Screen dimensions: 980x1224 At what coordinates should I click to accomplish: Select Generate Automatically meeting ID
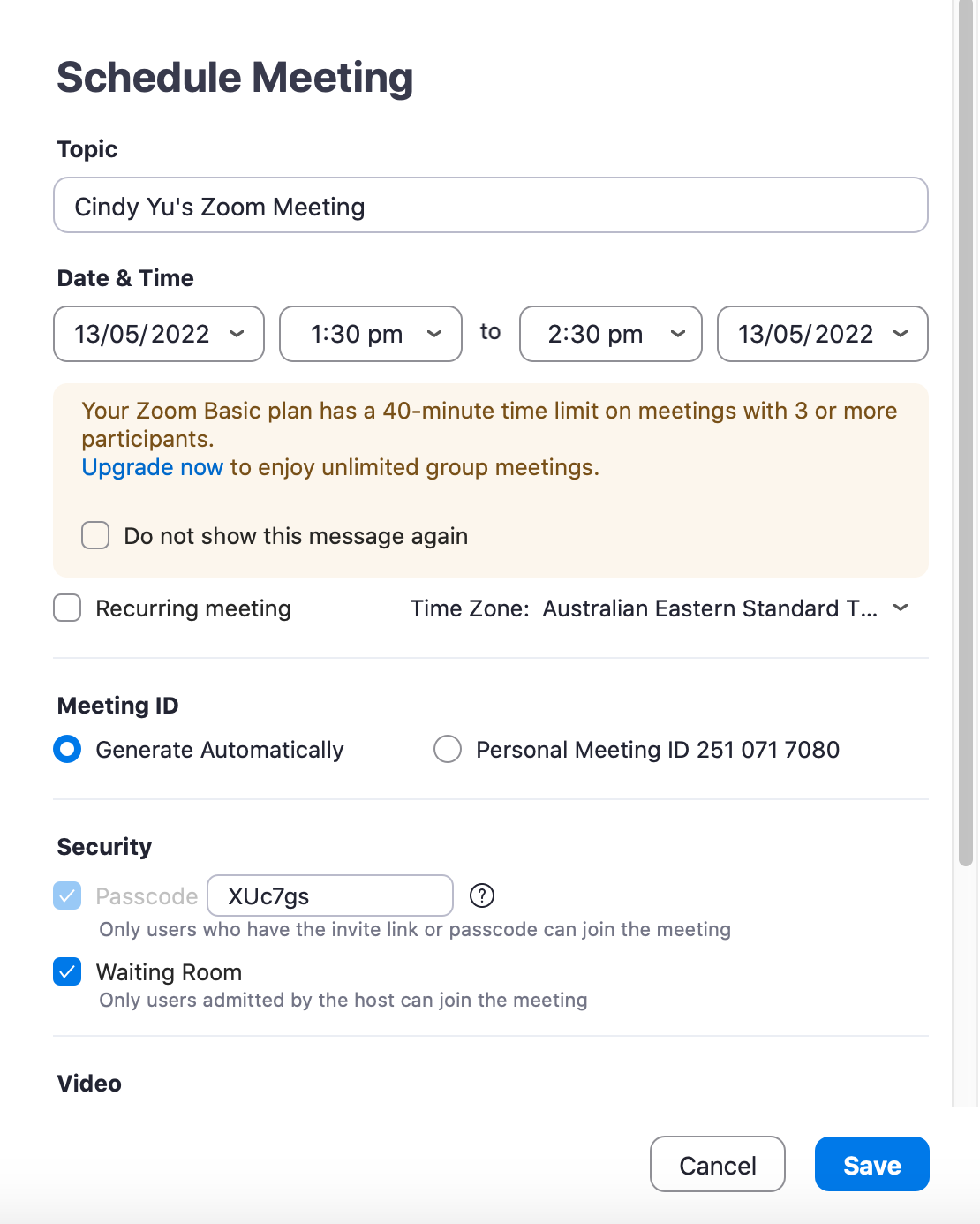point(67,749)
